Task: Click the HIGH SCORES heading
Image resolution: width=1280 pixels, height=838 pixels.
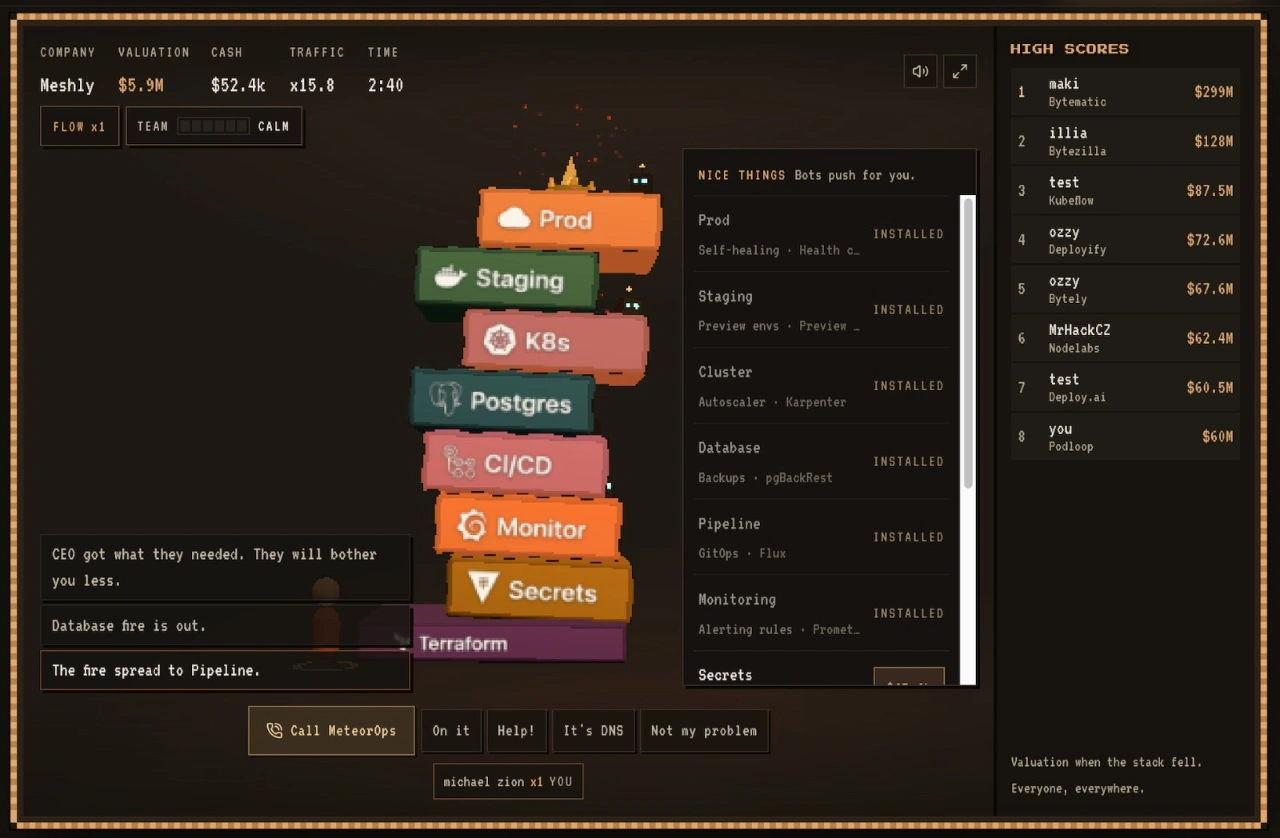Action: pyautogui.click(x=1069, y=48)
